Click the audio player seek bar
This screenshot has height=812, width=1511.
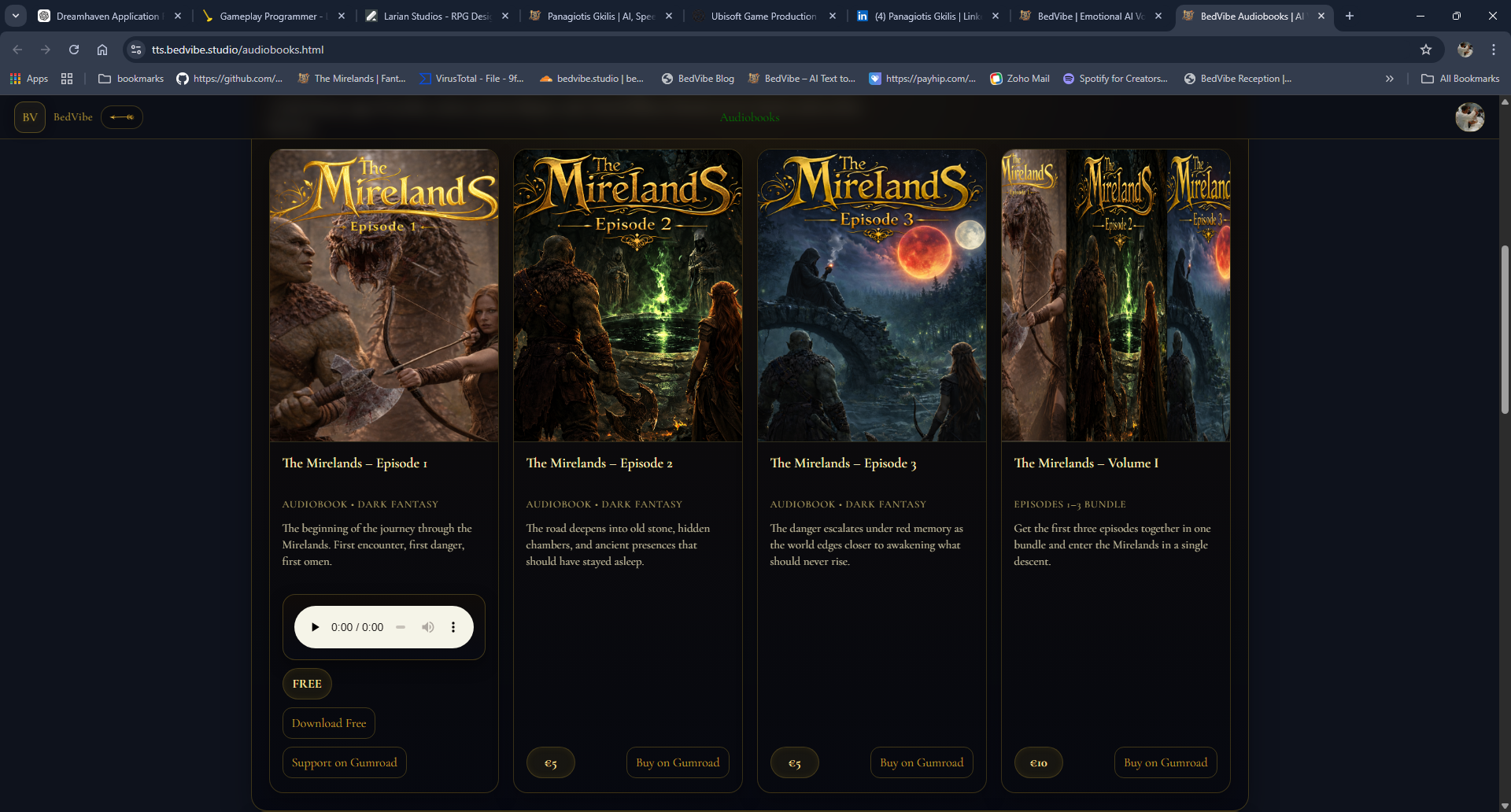pyautogui.click(x=401, y=627)
